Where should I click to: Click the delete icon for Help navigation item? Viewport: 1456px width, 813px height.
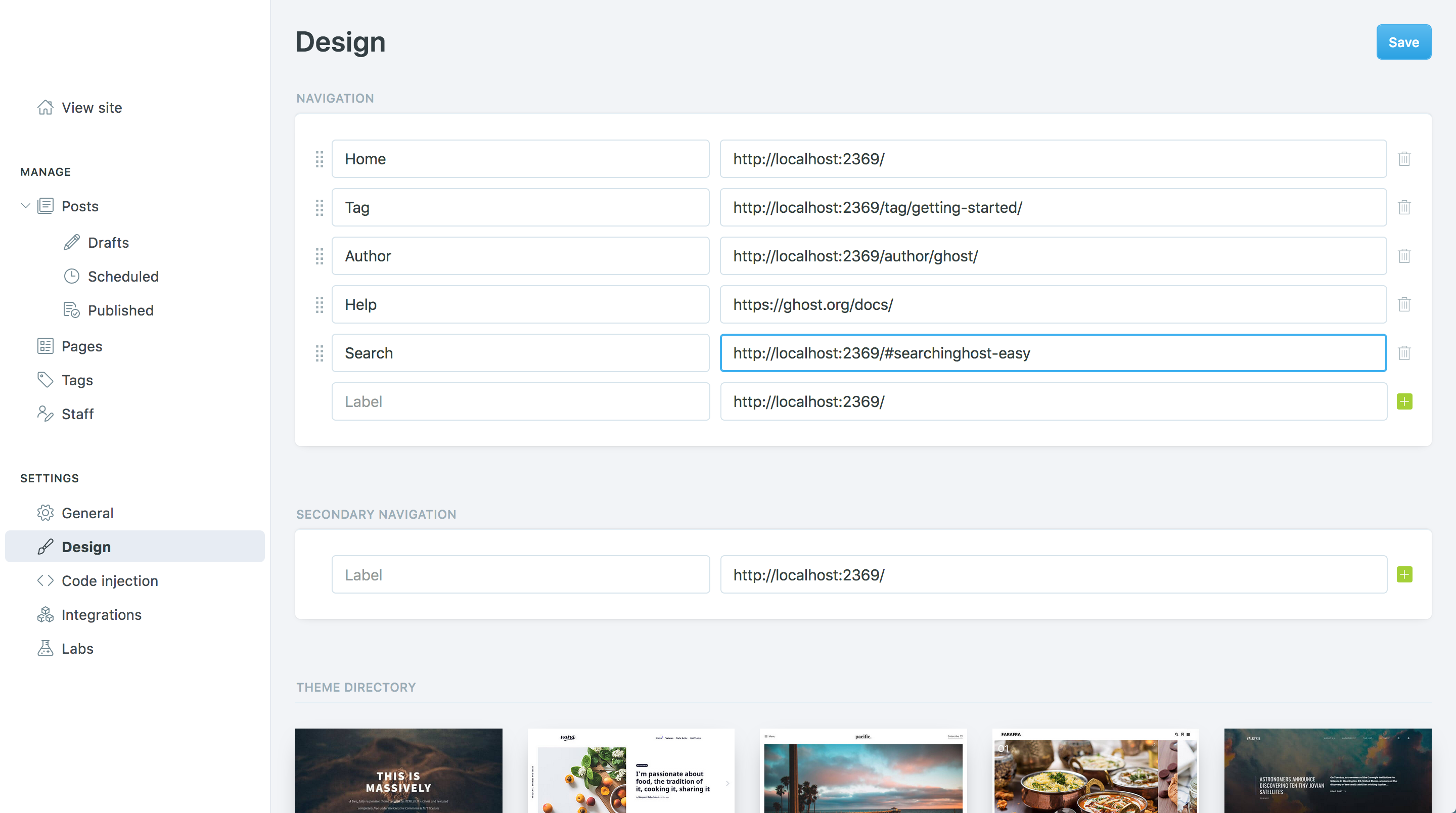coord(1404,304)
